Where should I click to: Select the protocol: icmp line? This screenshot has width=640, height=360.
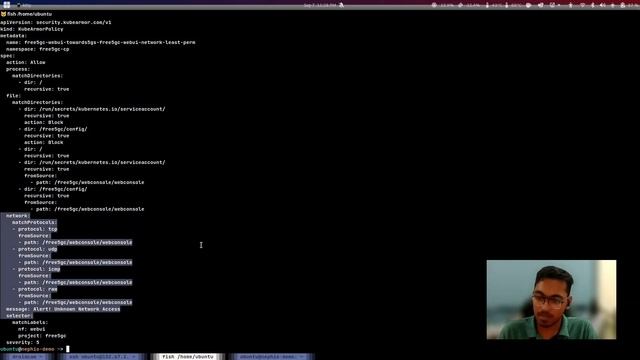point(36,269)
